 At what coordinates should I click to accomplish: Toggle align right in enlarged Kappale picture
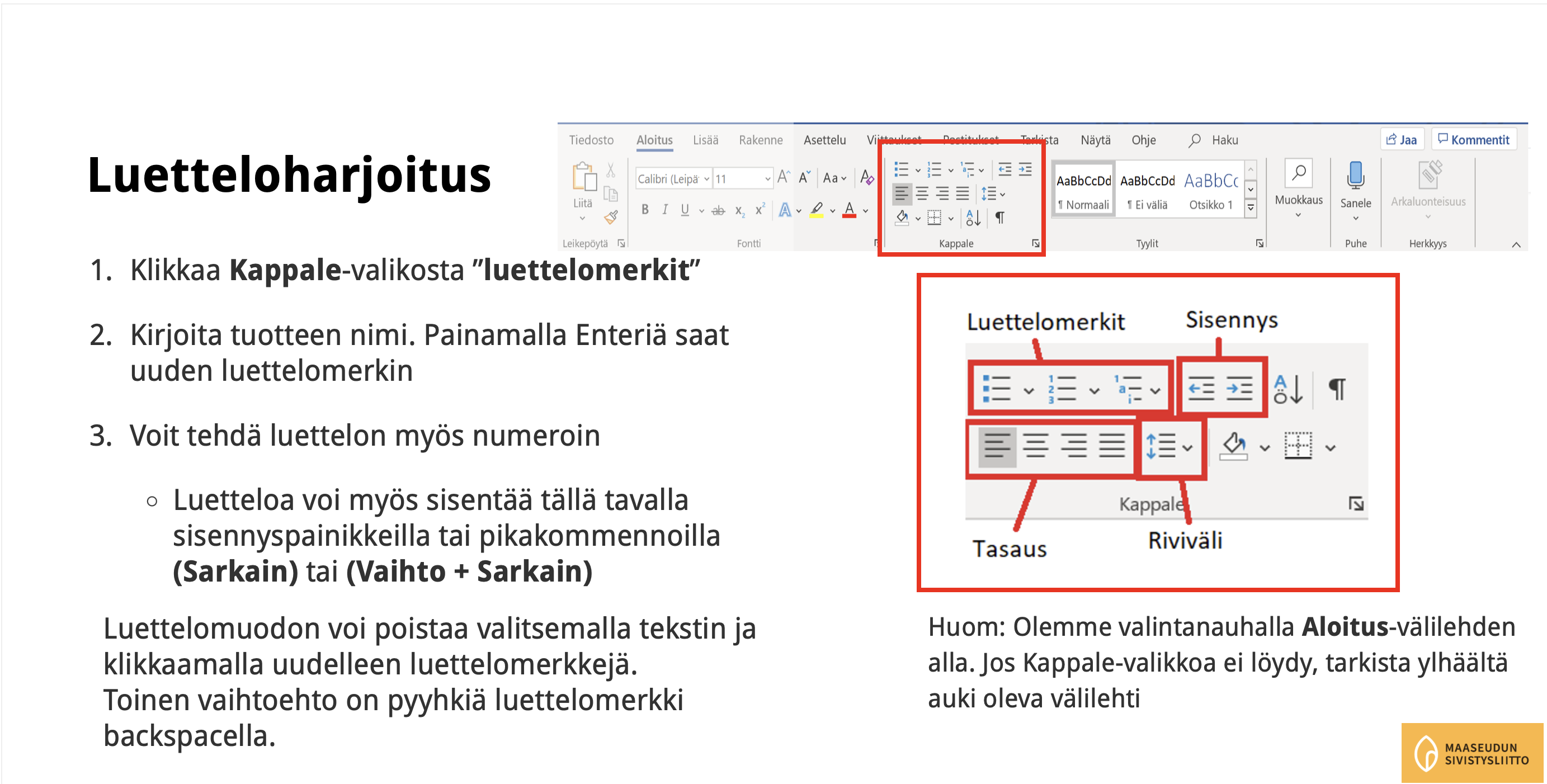point(1074,447)
